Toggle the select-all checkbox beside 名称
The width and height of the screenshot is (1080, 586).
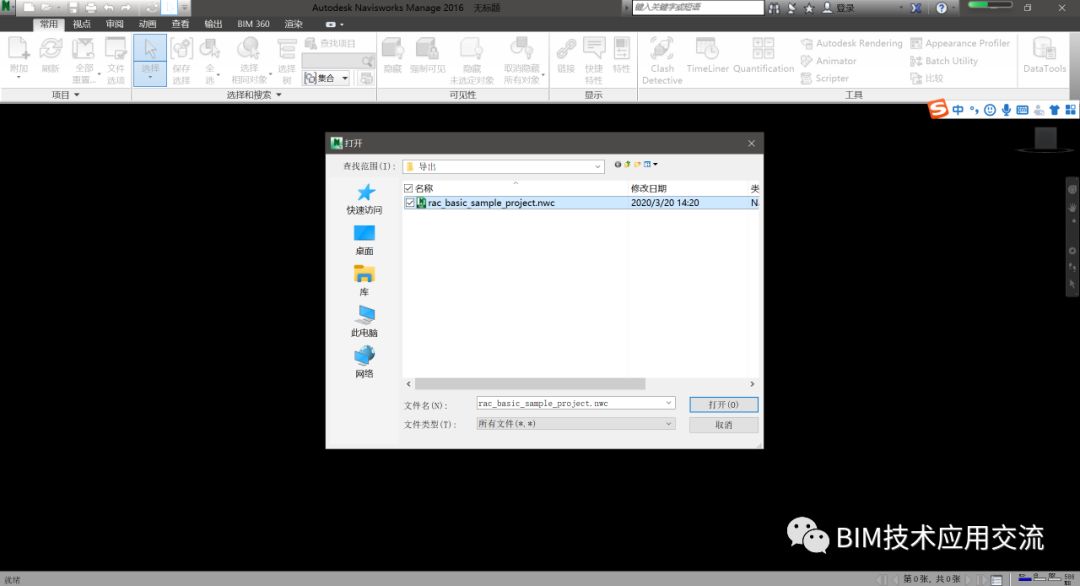tap(408, 188)
